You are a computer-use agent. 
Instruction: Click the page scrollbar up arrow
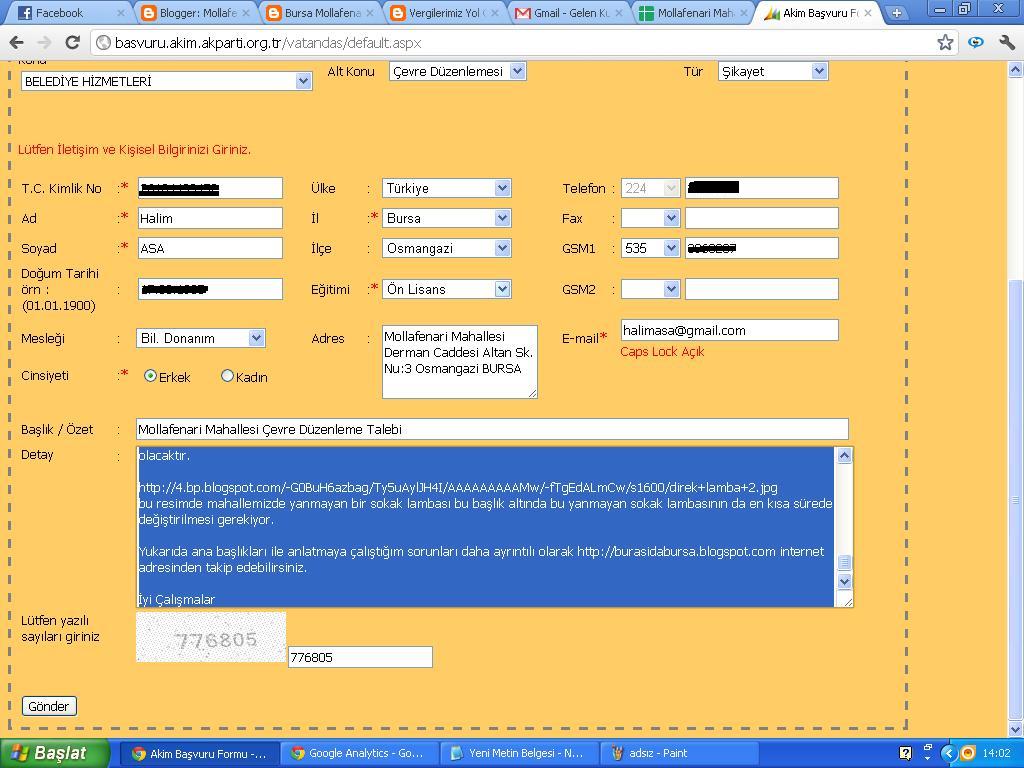point(1016,69)
